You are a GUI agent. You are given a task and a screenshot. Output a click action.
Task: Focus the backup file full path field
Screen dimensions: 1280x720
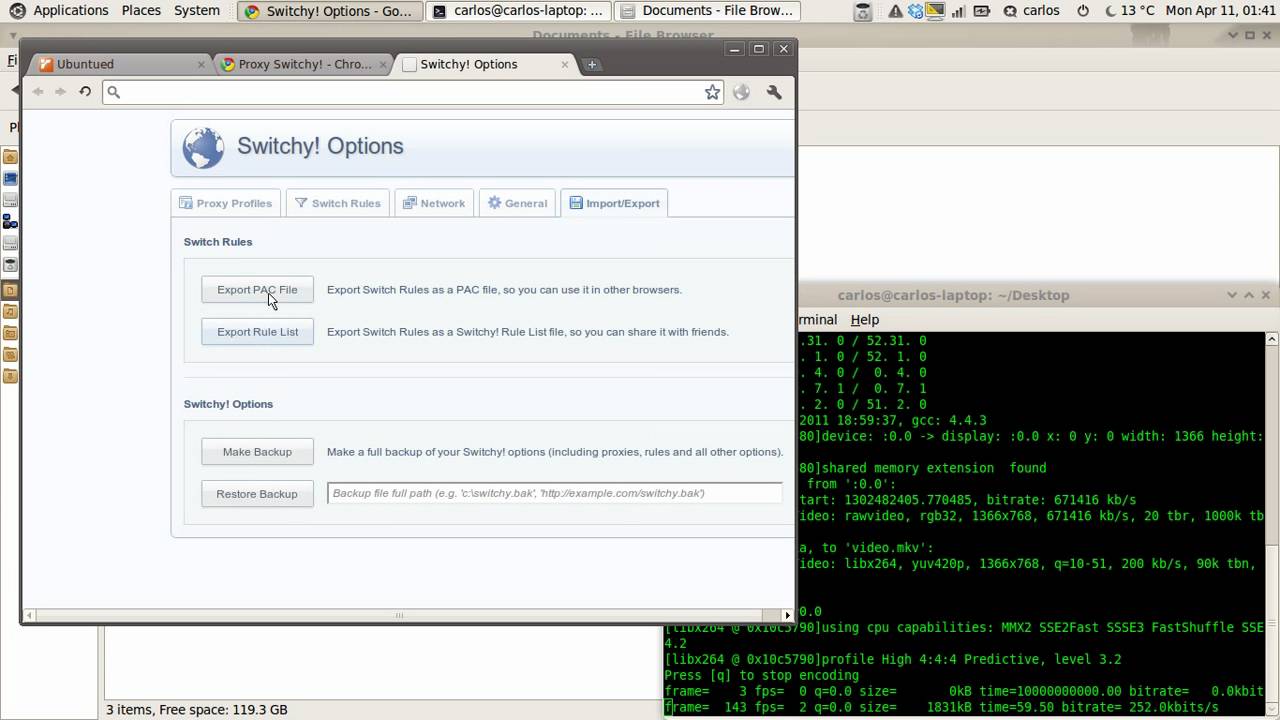click(x=554, y=493)
